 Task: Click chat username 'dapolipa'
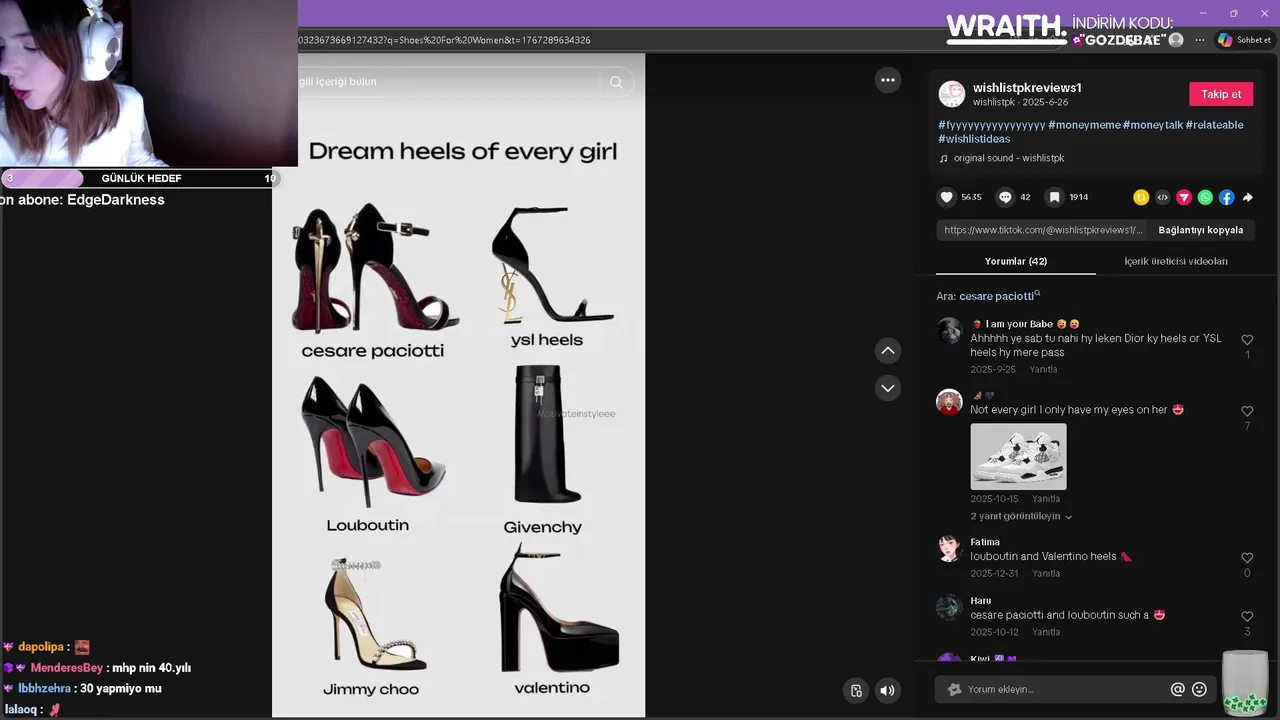[x=41, y=647]
